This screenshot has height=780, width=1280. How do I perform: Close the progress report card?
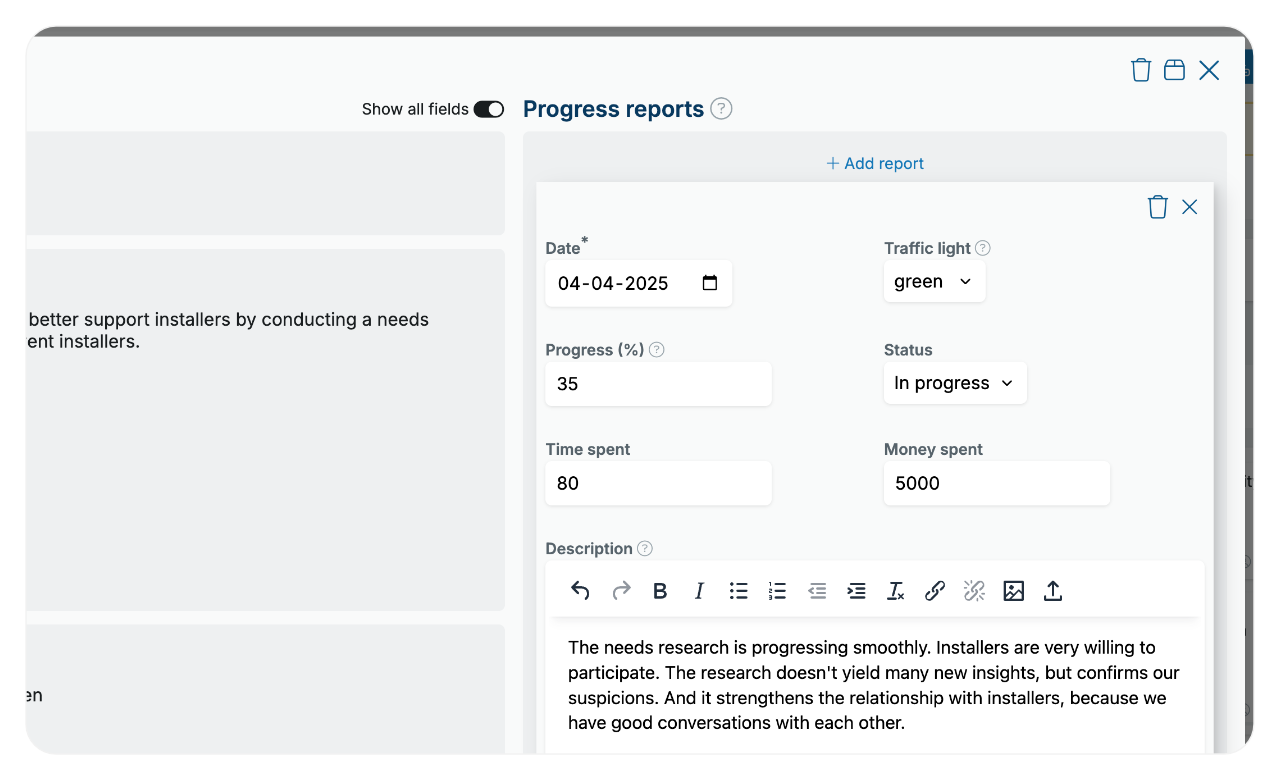pyautogui.click(x=1190, y=207)
